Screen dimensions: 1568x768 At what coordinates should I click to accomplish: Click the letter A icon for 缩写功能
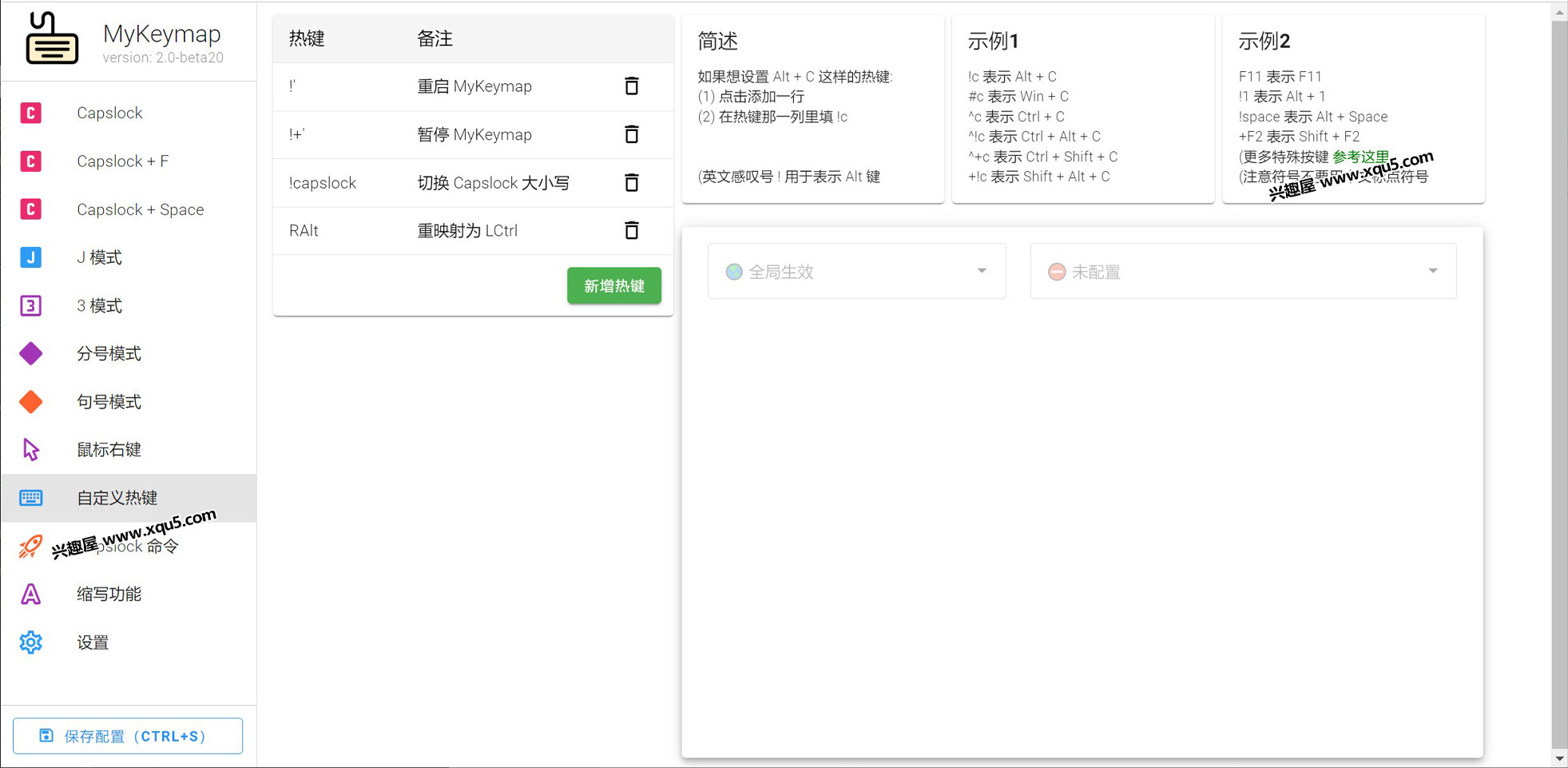click(x=30, y=595)
